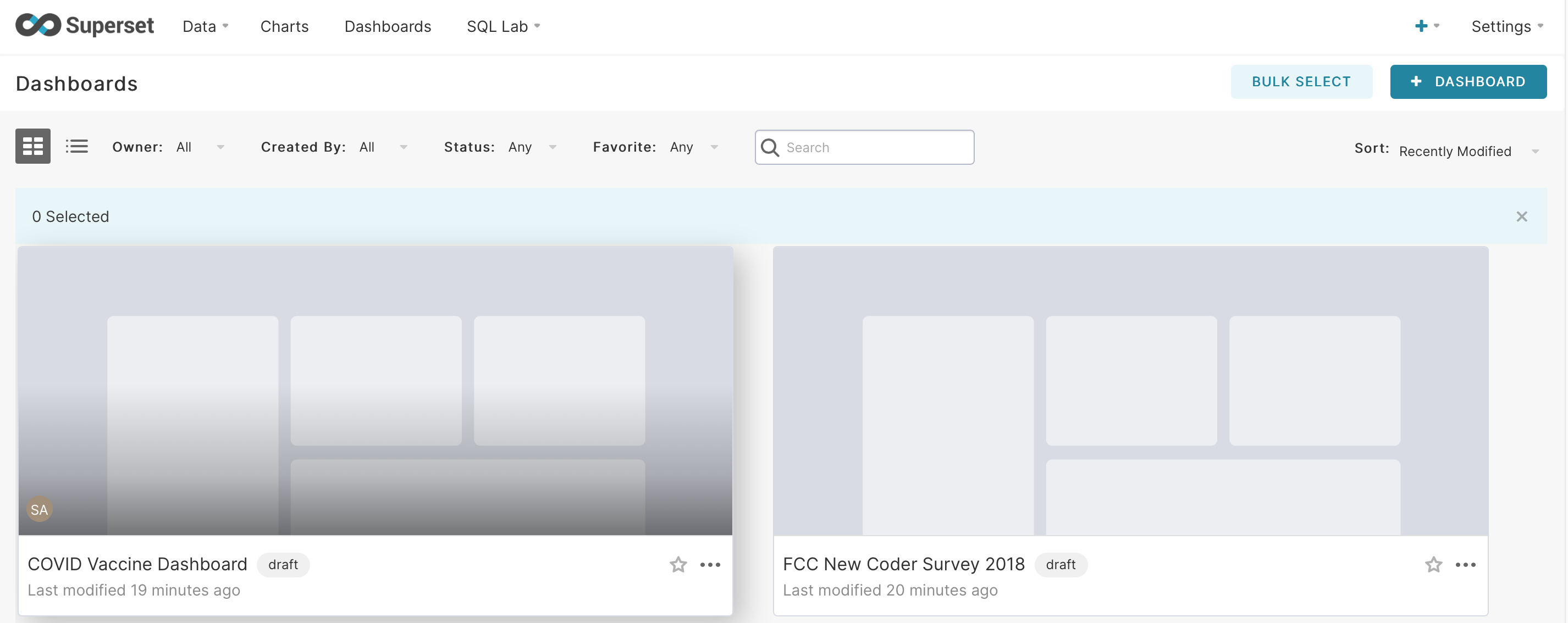Click the + DASHBOARD button
The height and width of the screenshot is (623, 1568).
pos(1468,81)
